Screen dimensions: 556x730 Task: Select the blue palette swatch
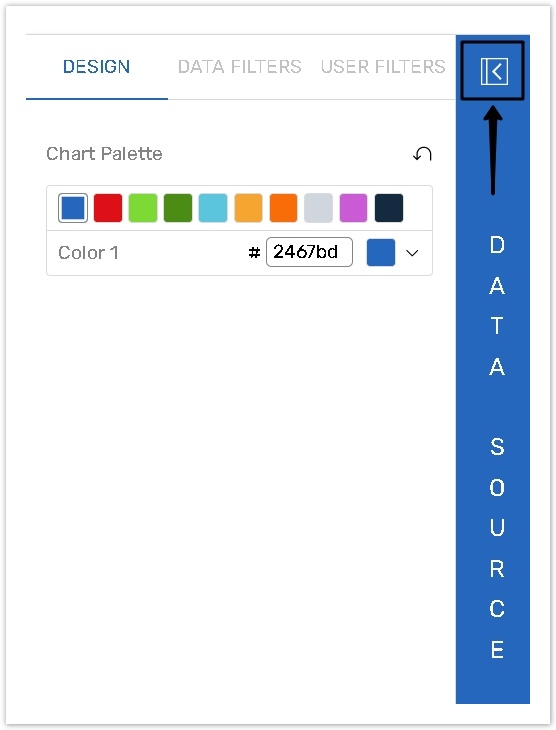(73, 208)
